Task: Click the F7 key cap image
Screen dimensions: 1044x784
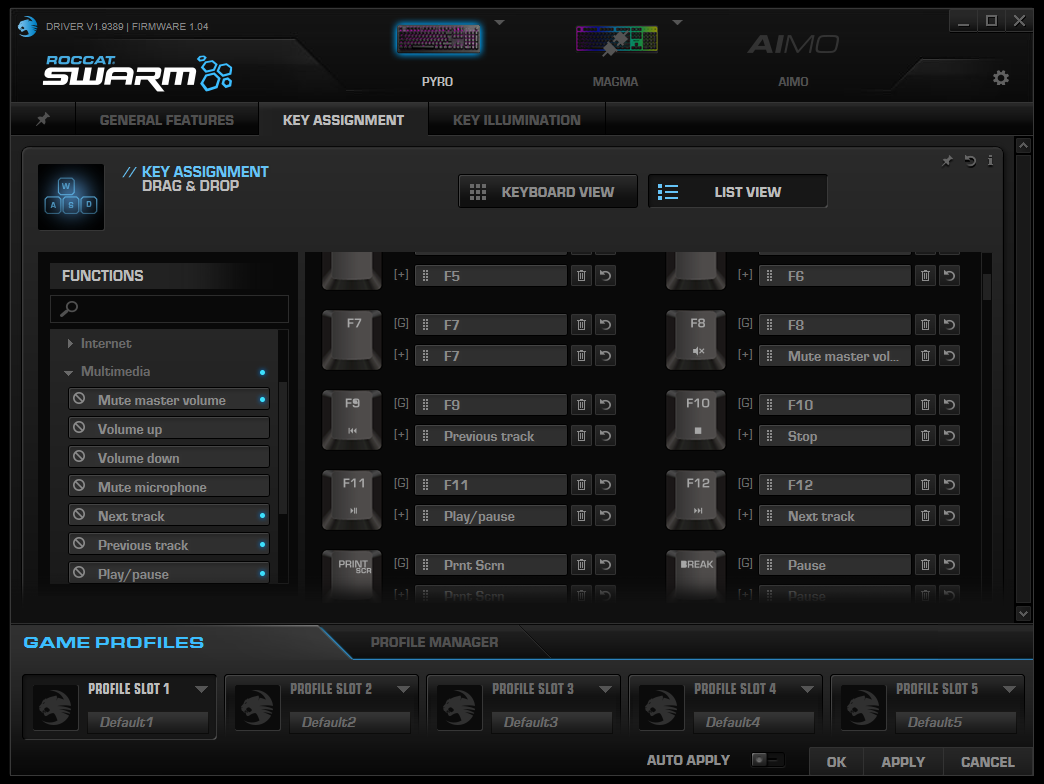Action: tap(352, 339)
